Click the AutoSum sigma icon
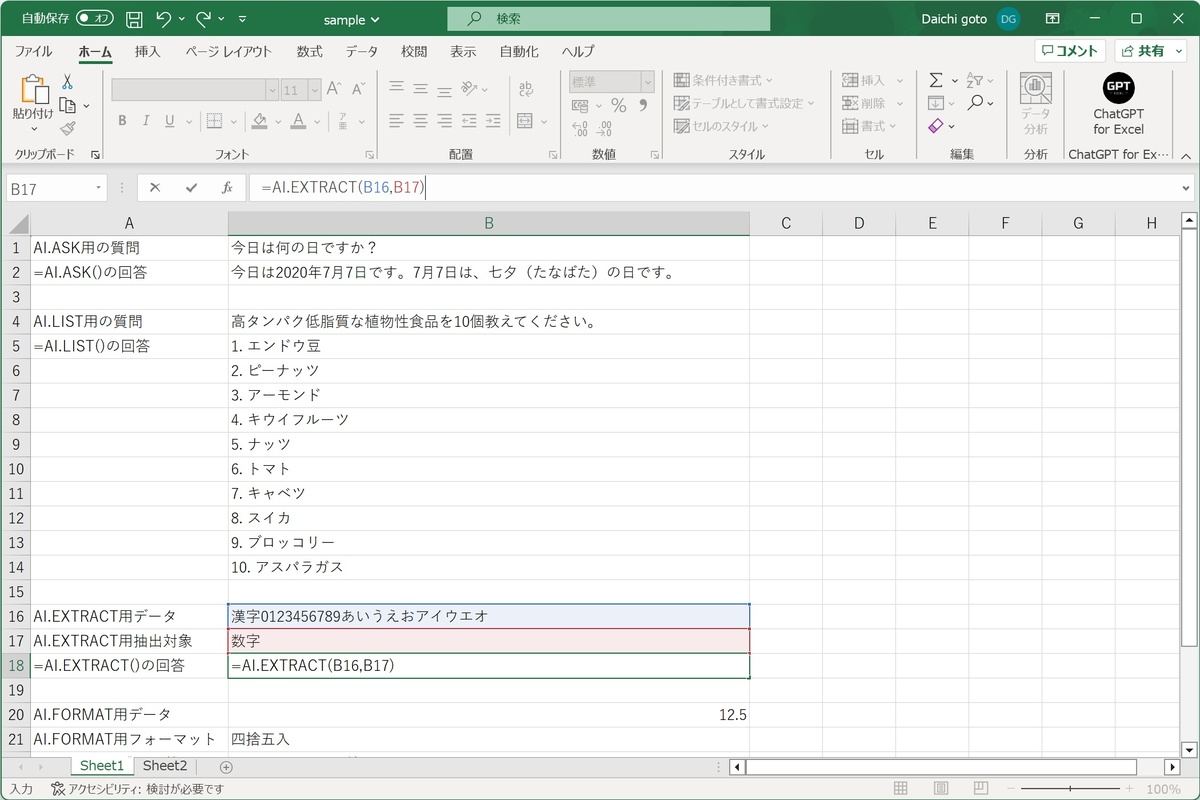This screenshot has width=1200, height=800. (936, 80)
